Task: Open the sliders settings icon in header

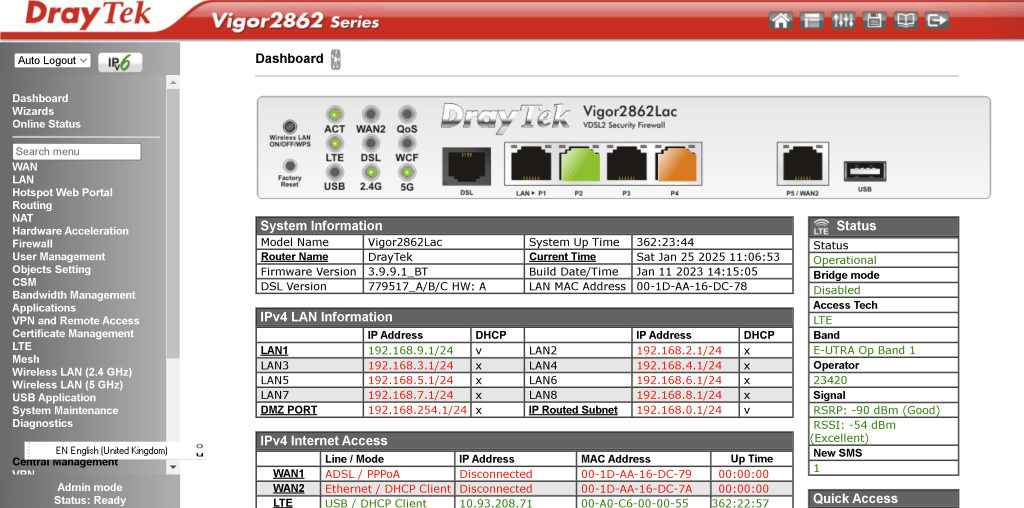Action: pos(842,20)
